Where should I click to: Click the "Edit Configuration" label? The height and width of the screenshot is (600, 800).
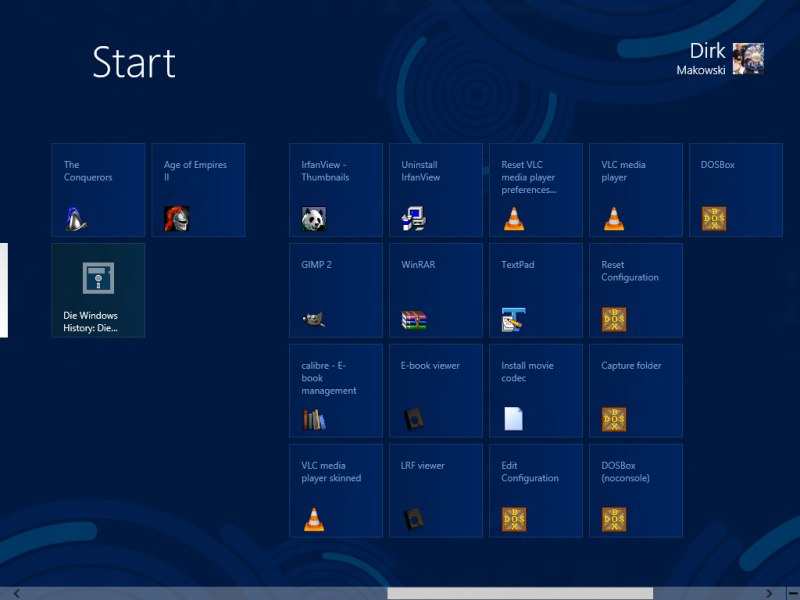point(530,472)
